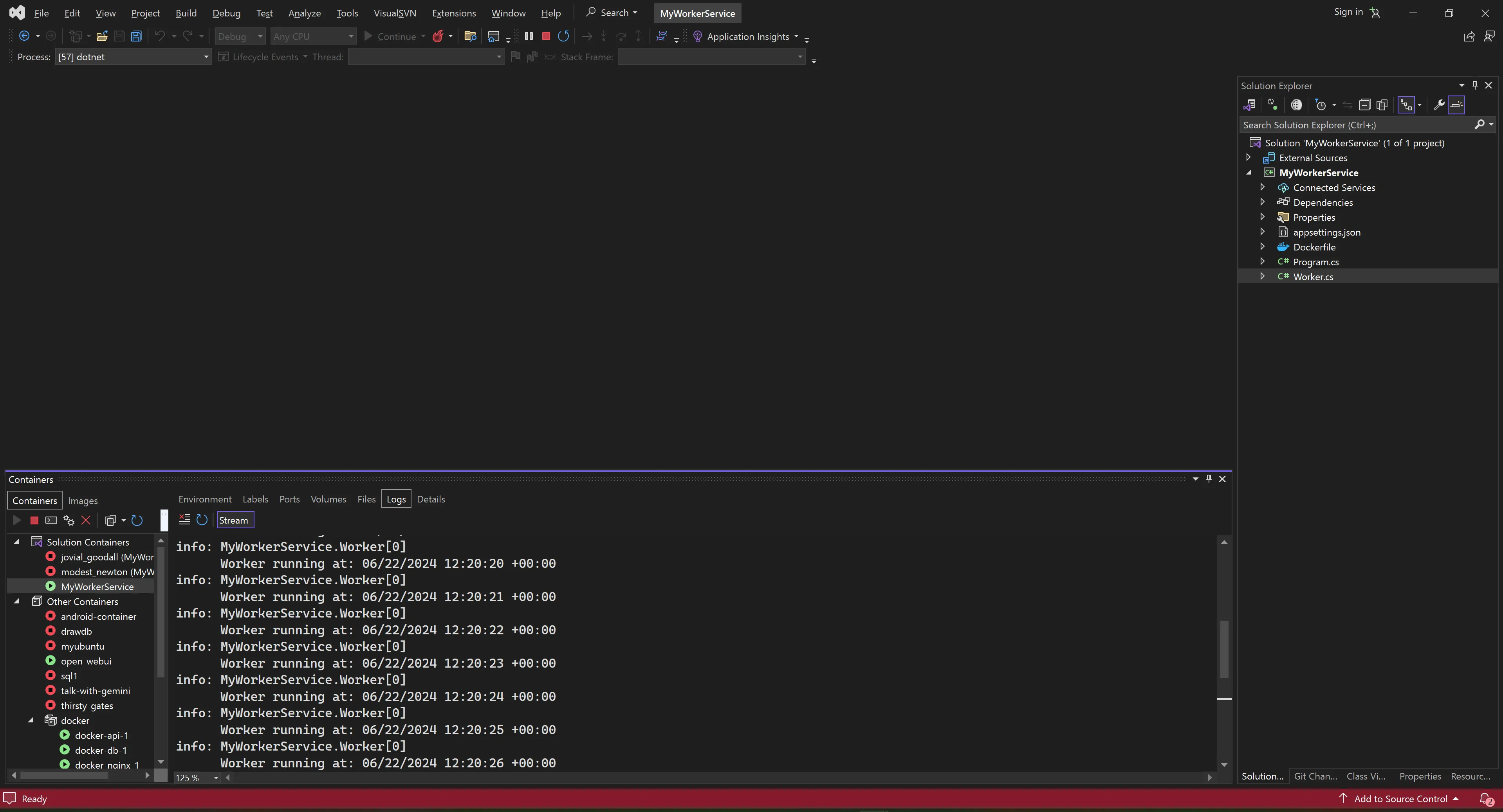
Task: Select Dockerfile in Solution Explorer
Action: [1314, 247]
